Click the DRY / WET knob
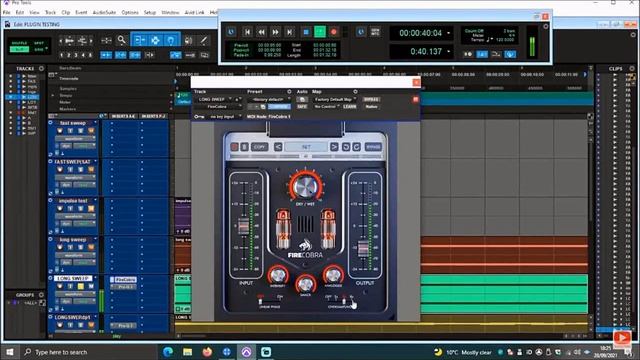Image resolution: width=640 pixels, height=360 pixels. (305, 187)
